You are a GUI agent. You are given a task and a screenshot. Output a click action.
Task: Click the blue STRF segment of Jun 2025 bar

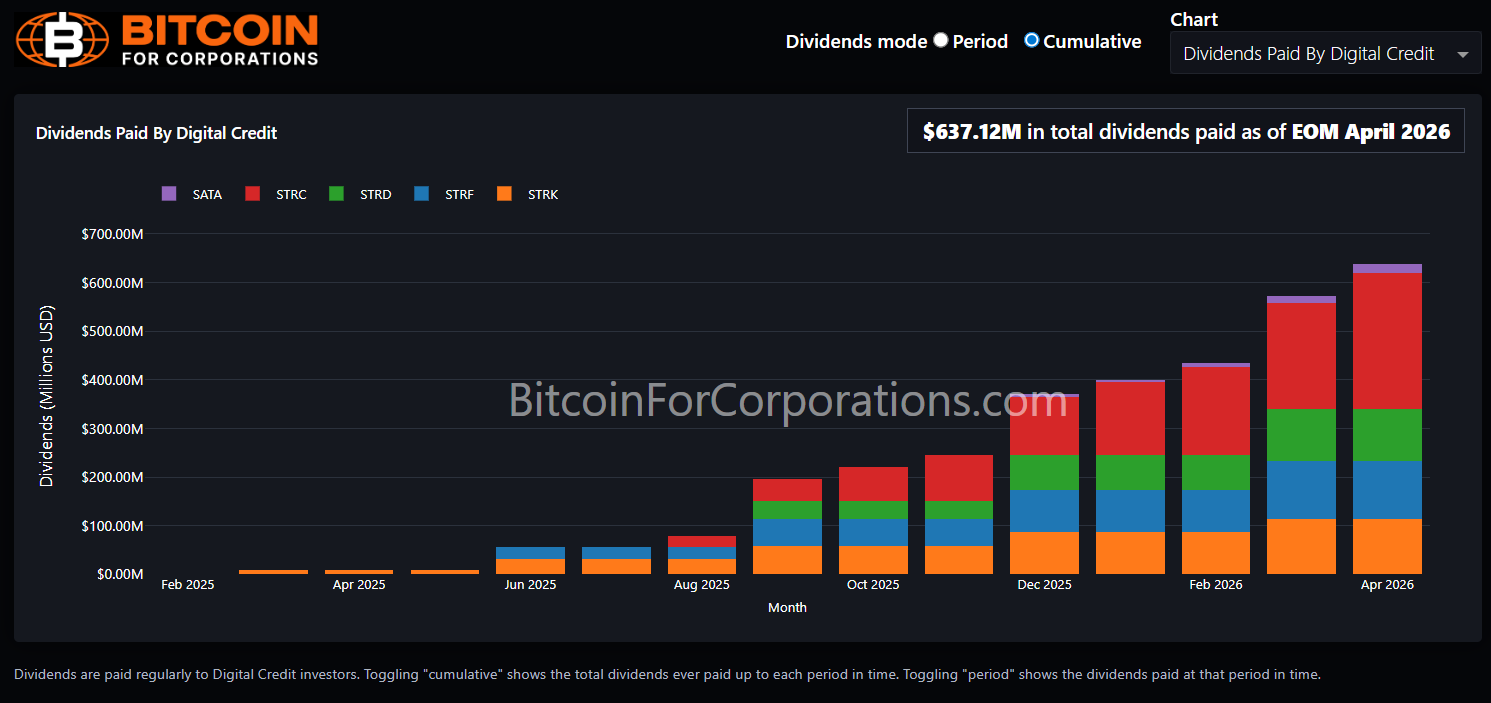click(530, 553)
